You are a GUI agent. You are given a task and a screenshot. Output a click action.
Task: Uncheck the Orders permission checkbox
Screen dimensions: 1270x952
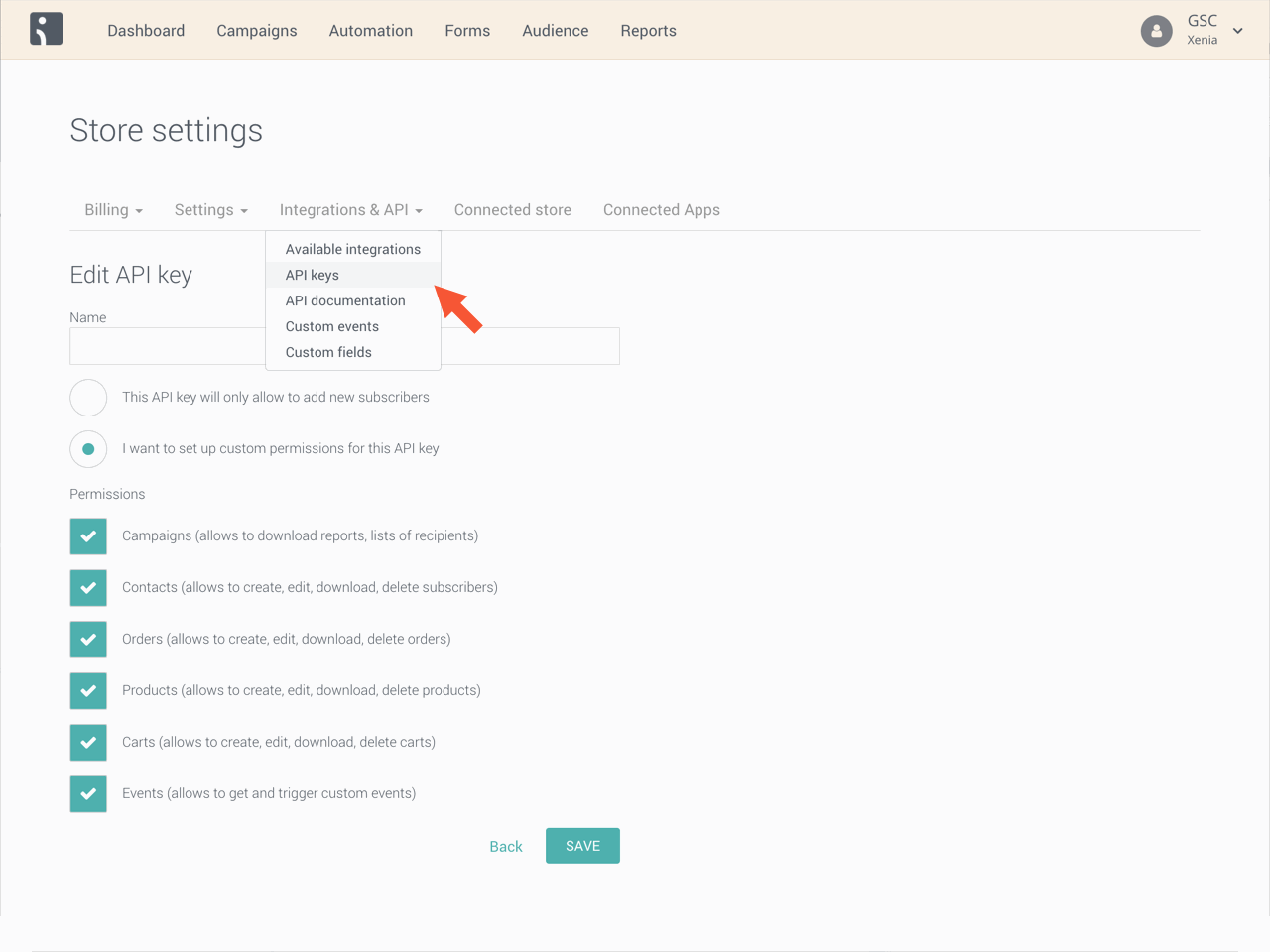tap(88, 640)
